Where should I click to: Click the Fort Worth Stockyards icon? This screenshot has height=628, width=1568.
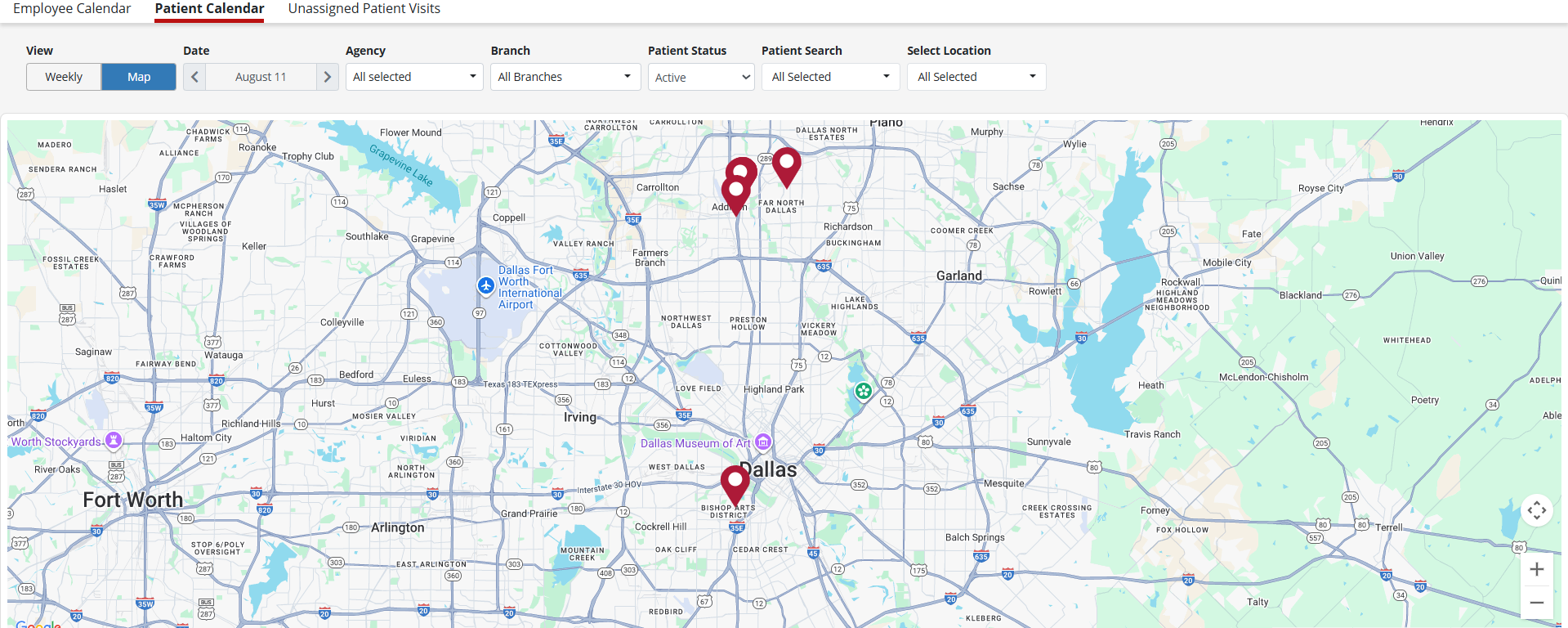click(x=114, y=440)
